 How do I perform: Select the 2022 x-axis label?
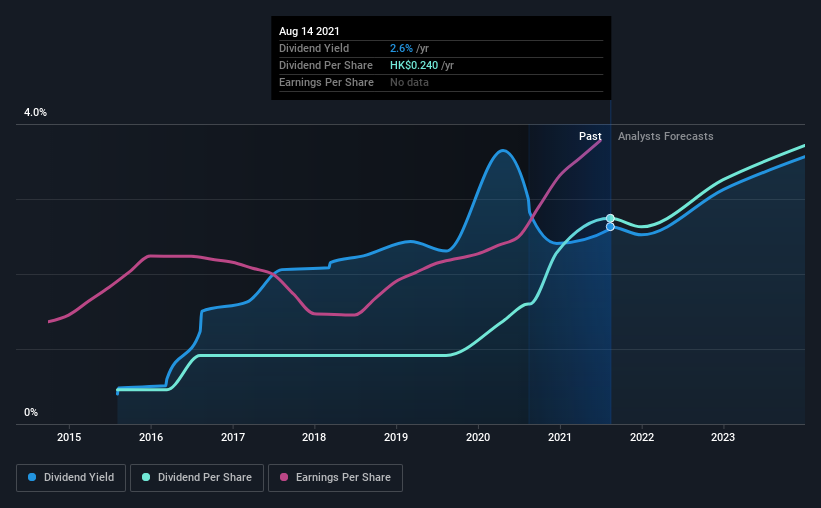(x=642, y=437)
